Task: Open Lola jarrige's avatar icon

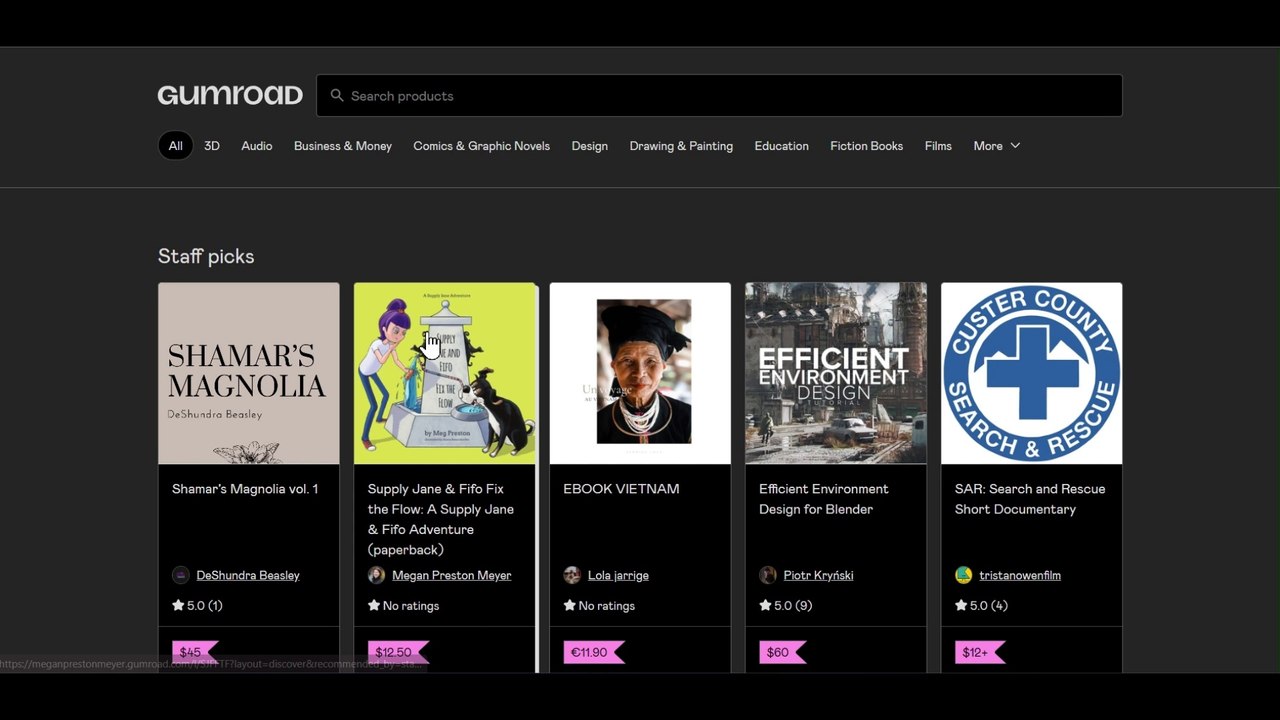Action: tap(572, 575)
